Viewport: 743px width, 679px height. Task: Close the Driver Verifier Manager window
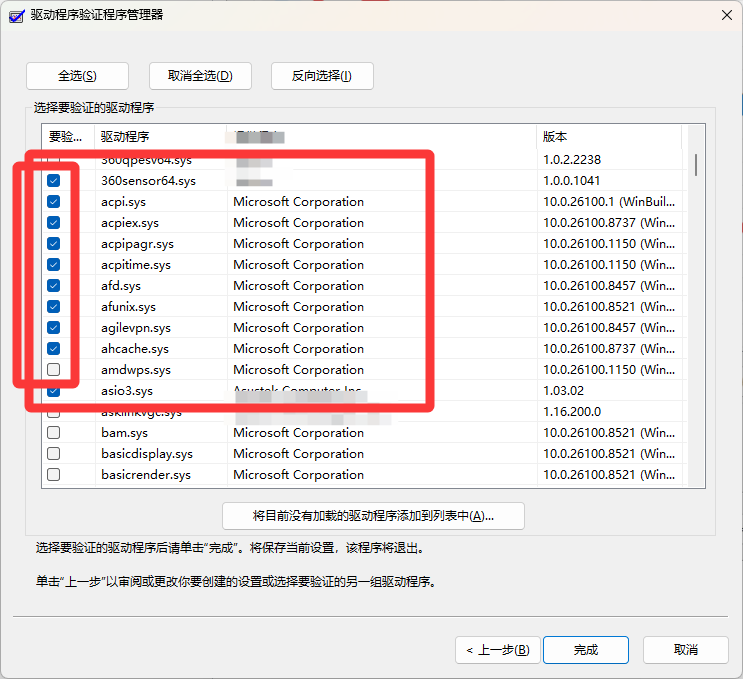click(x=727, y=15)
